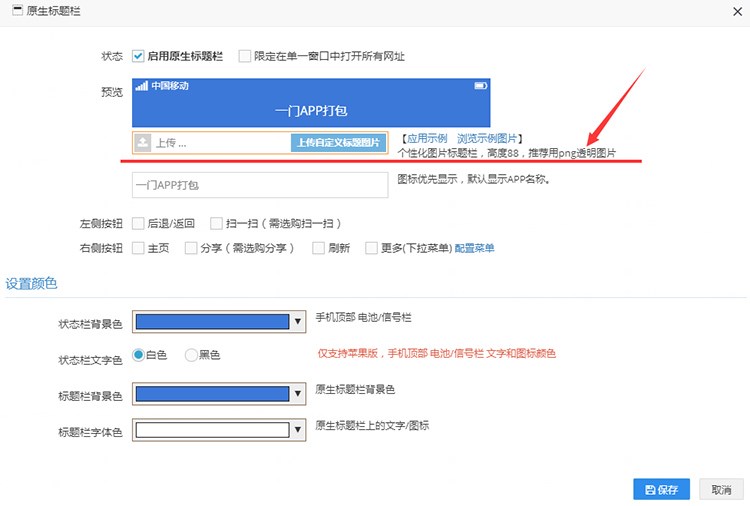The height and width of the screenshot is (506, 750).
Task: Click the 设置颜色 section heading
Action: [31, 284]
